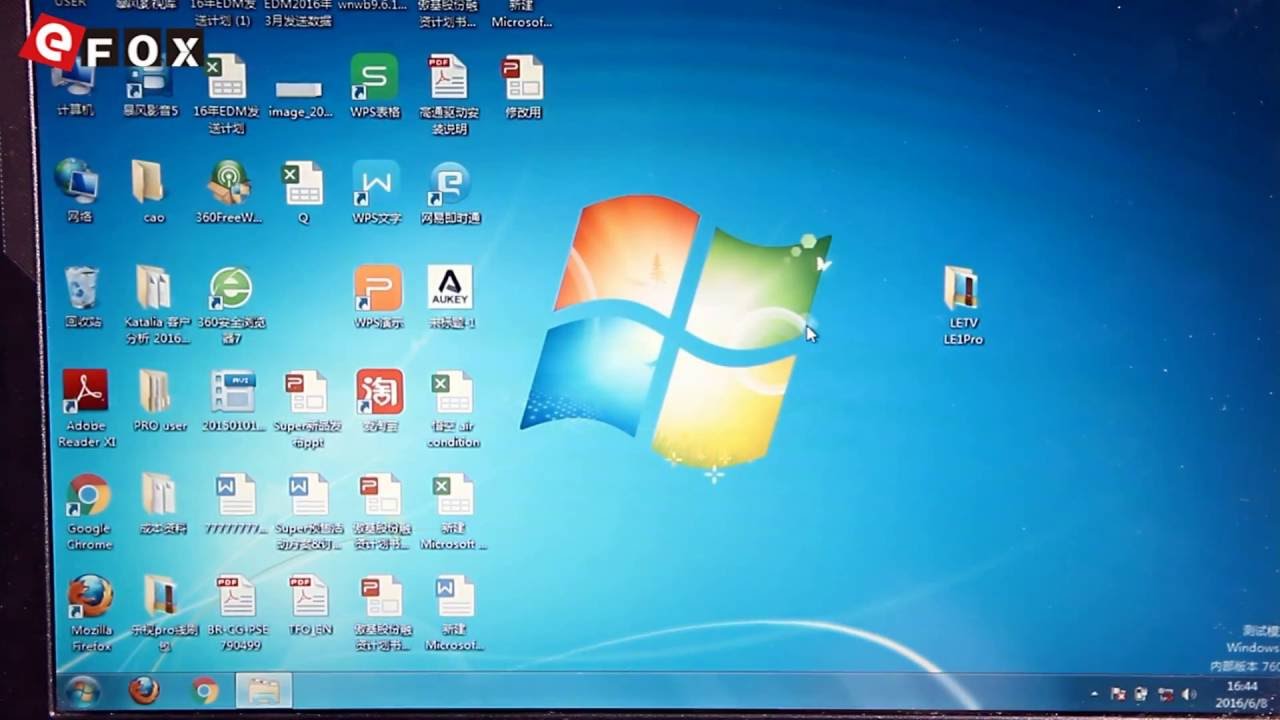The height and width of the screenshot is (720, 1280).
Task: Open the Taobao (淘) shortcut
Action: point(380,402)
